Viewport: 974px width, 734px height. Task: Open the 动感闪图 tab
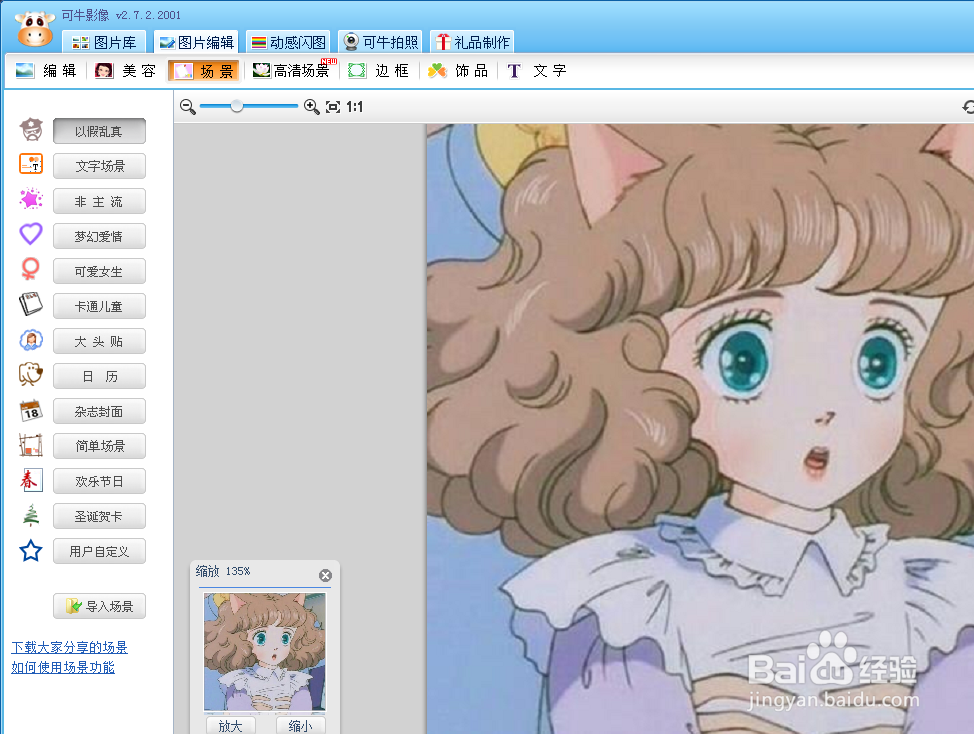pos(289,42)
